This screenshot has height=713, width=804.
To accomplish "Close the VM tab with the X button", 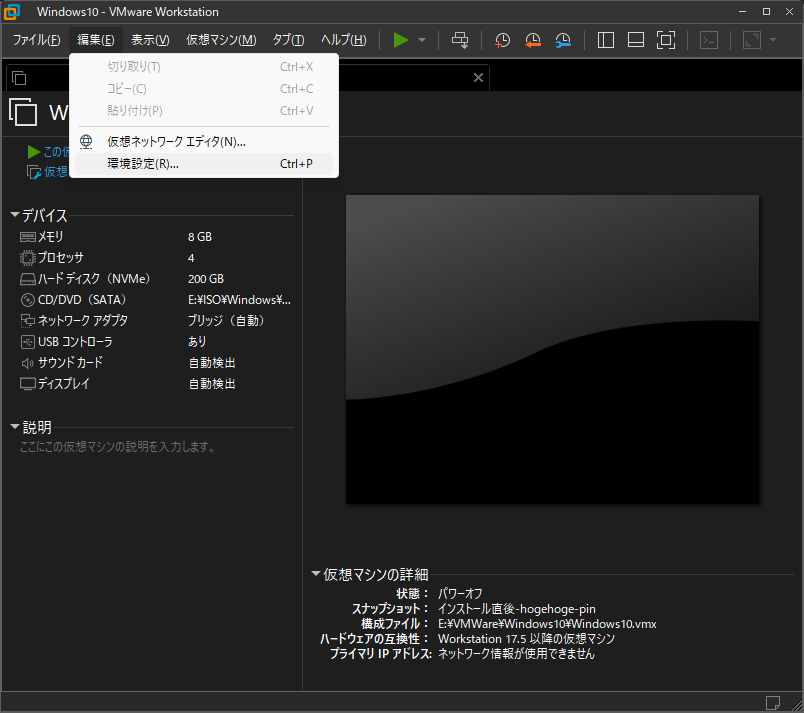I will (478, 77).
